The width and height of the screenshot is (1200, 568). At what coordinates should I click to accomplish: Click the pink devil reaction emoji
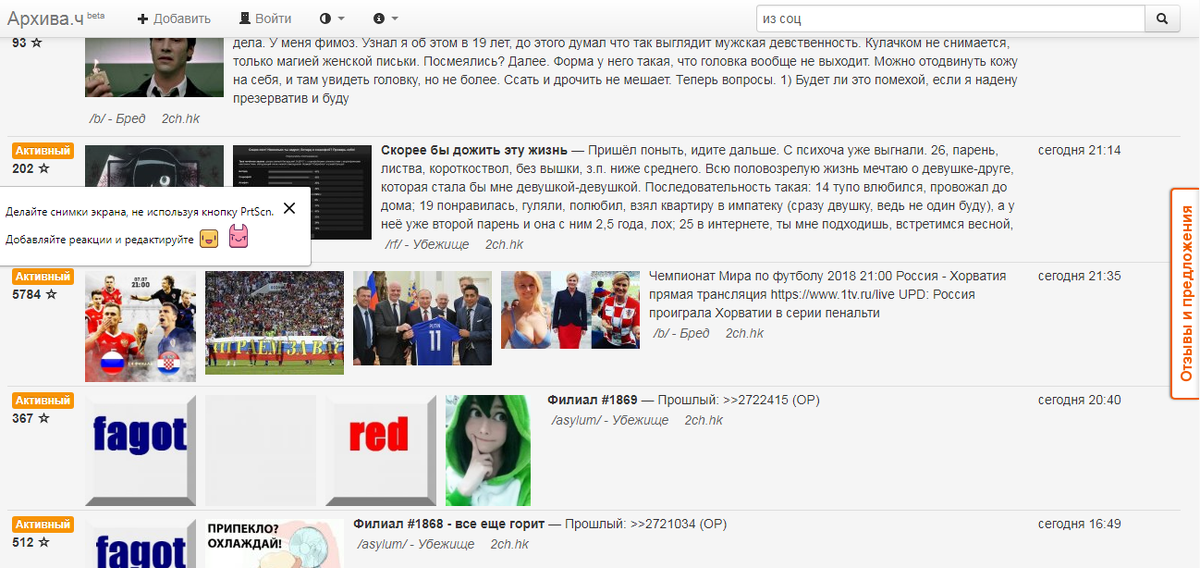(238, 238)
